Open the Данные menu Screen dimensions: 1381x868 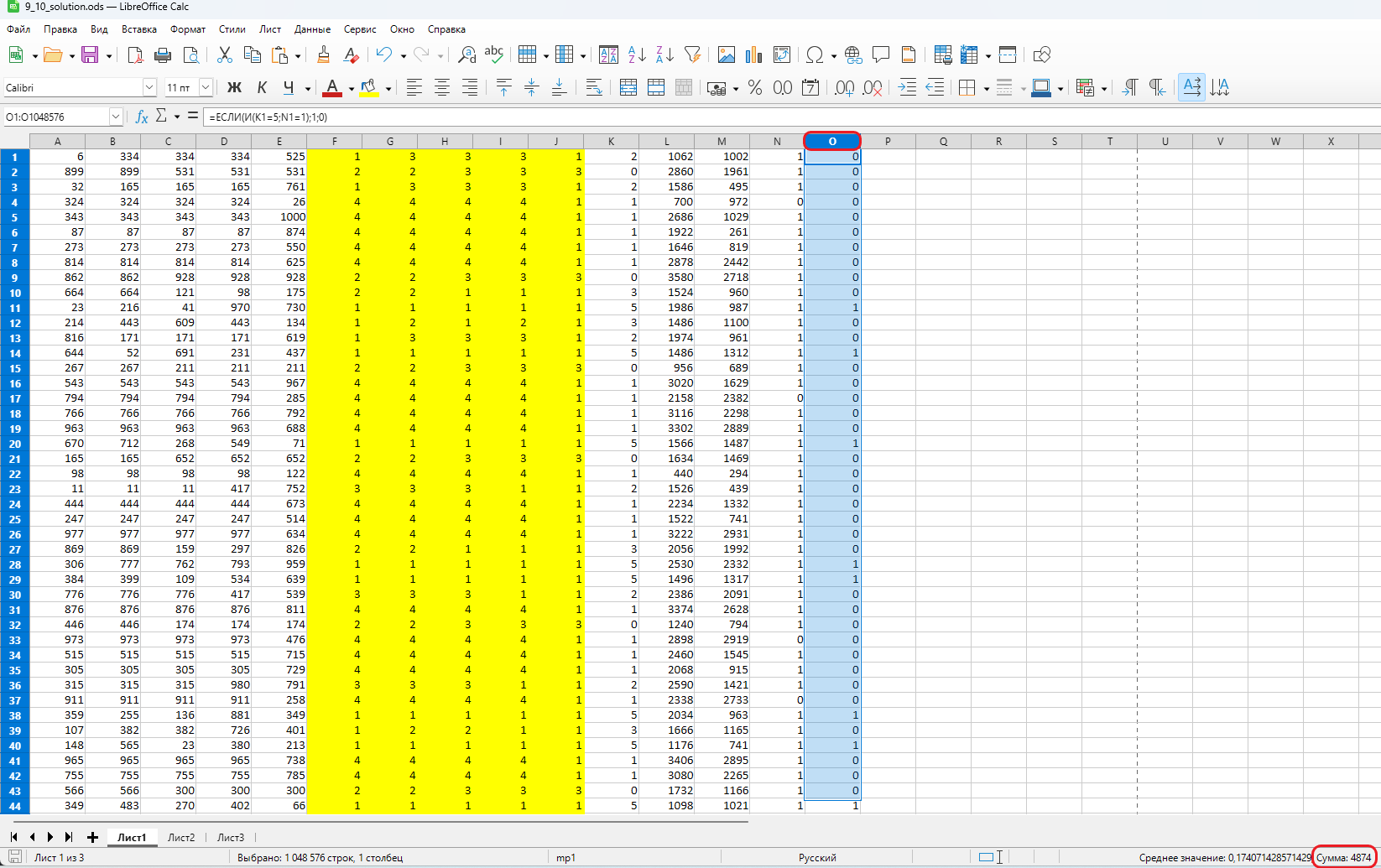click(312, 29)
